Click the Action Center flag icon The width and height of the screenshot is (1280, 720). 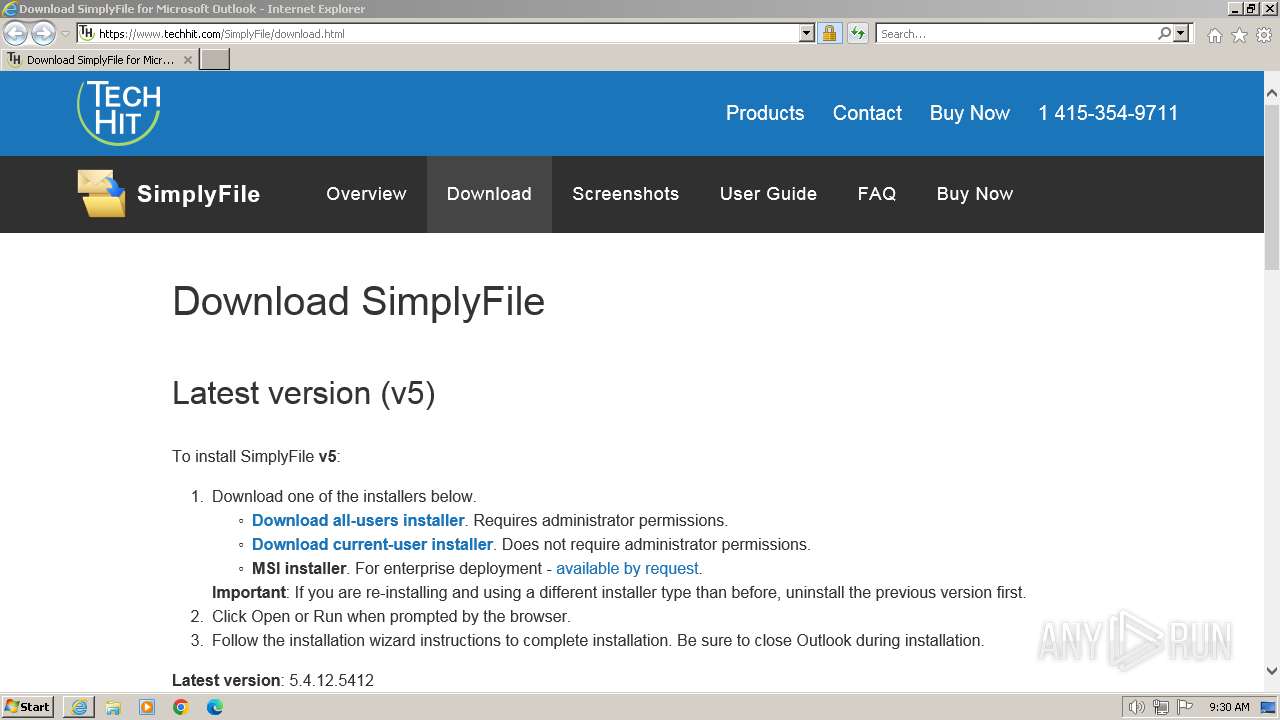click(1185, 707)
